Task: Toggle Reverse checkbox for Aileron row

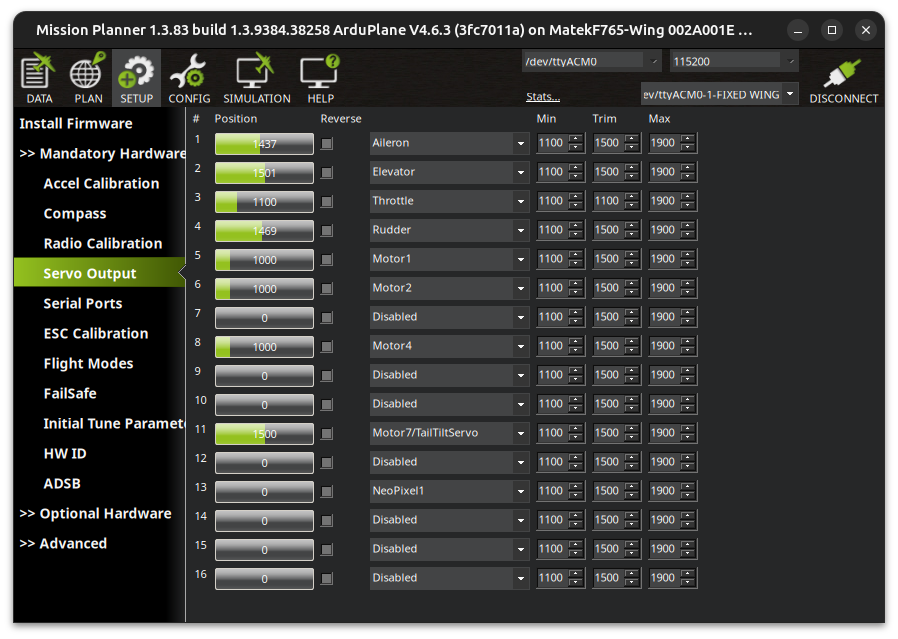Action: (326, 144)
